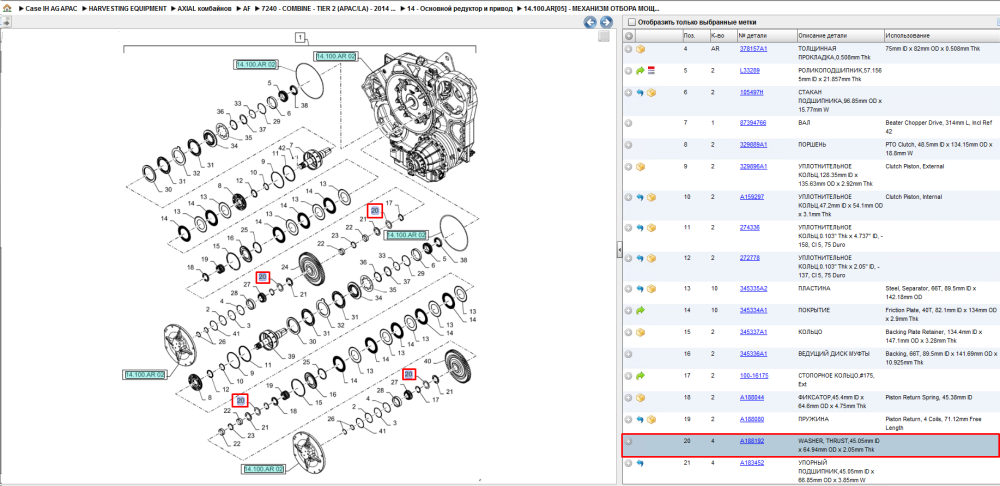Click box icon in row 345337A1
The width and height of the screenshot is (1000, 486).
pyautogui.click(x=641, y=332)
